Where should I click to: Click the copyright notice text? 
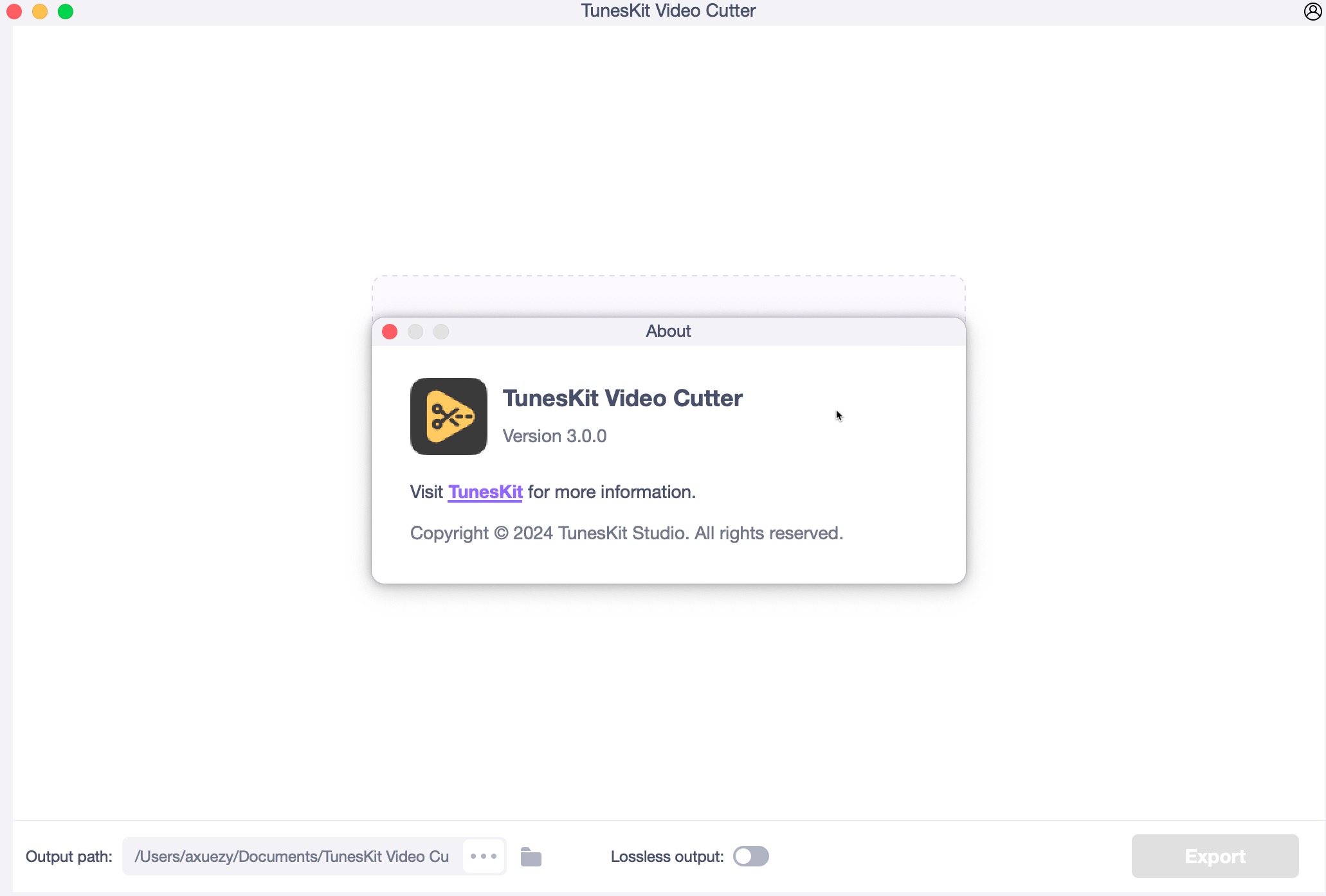(x=626, y=533)
